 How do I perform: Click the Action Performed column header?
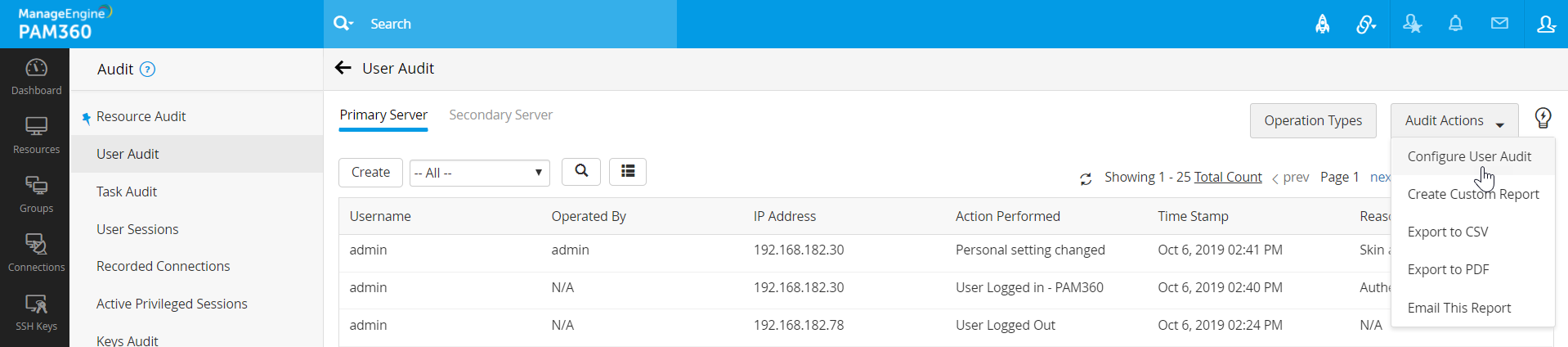click(x=1008, y=216)
